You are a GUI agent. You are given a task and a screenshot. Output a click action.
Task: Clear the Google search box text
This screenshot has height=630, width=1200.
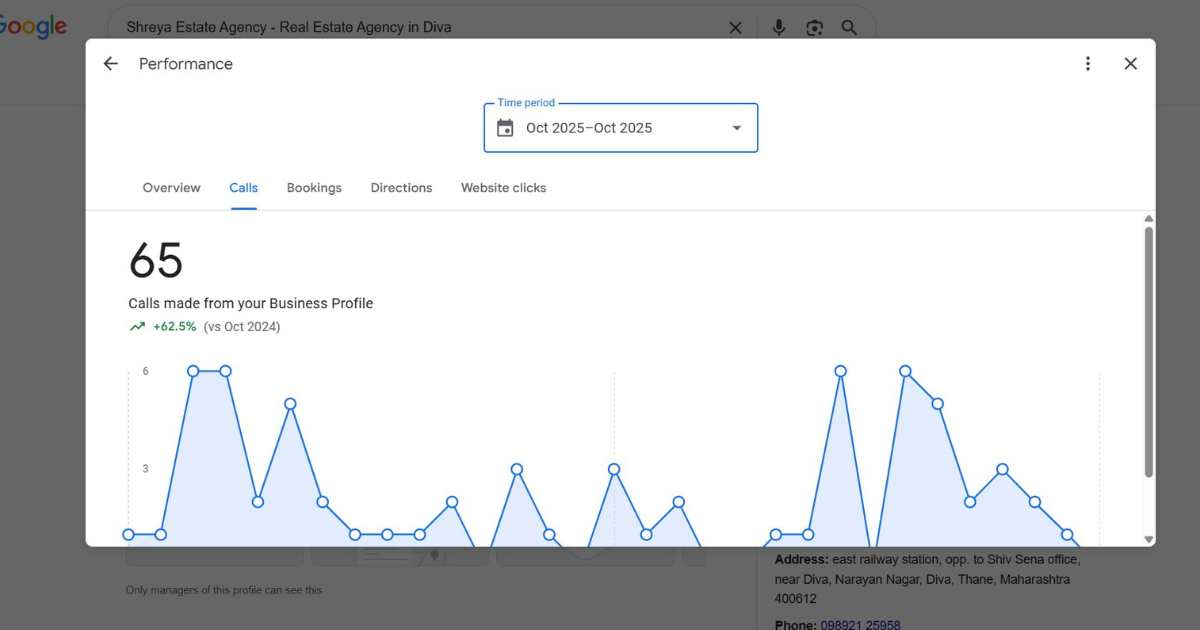pyautogui.click(x=735, y=28)
